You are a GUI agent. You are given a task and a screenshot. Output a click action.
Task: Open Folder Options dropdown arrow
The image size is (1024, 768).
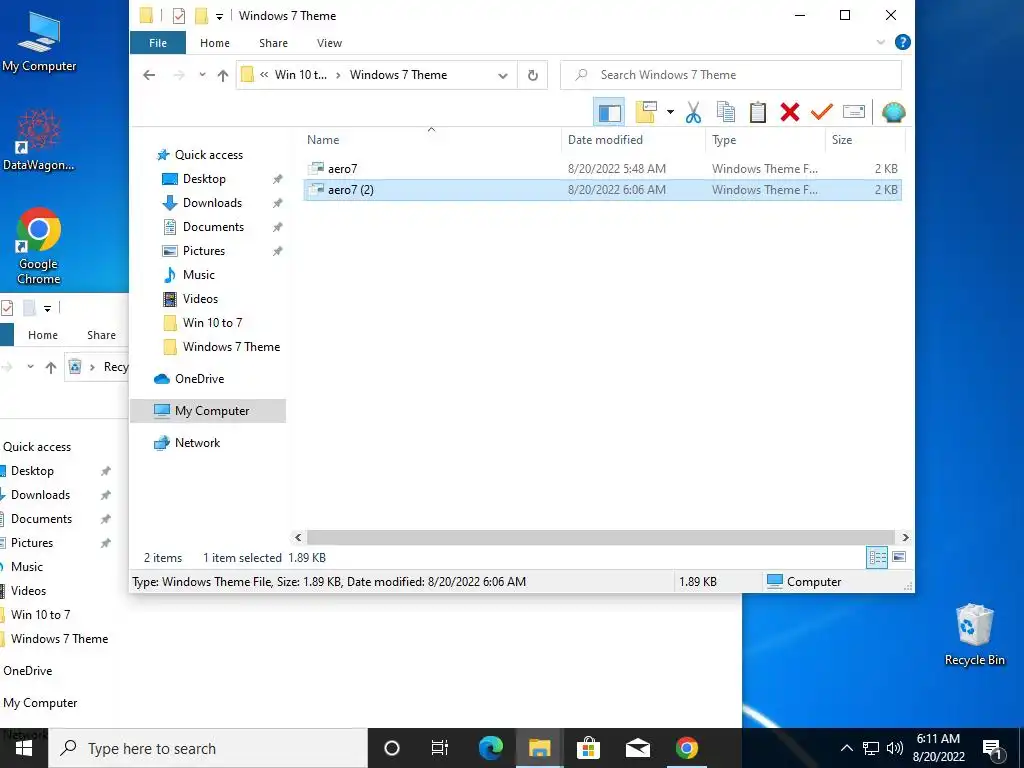click(670, 112)
